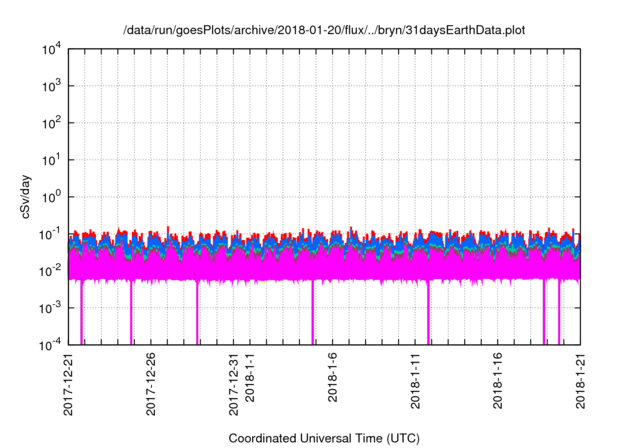Select the 10^-2 y-axis tick label

(50, 271)
